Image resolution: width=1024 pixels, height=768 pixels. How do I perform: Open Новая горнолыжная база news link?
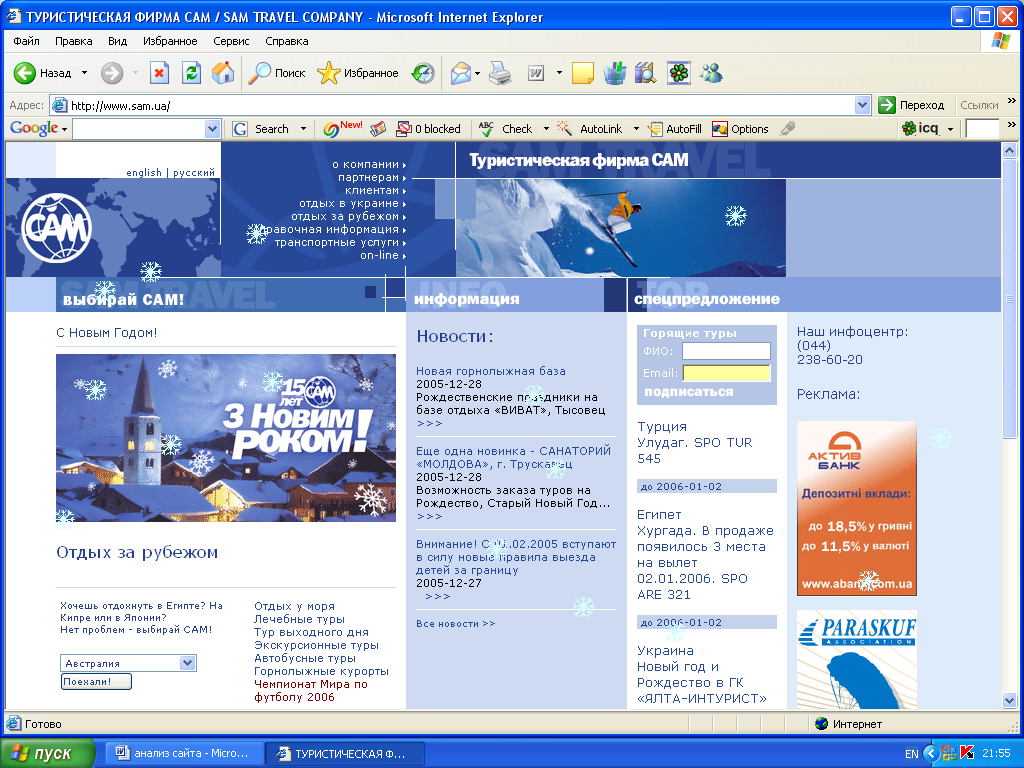pos(491,371)
